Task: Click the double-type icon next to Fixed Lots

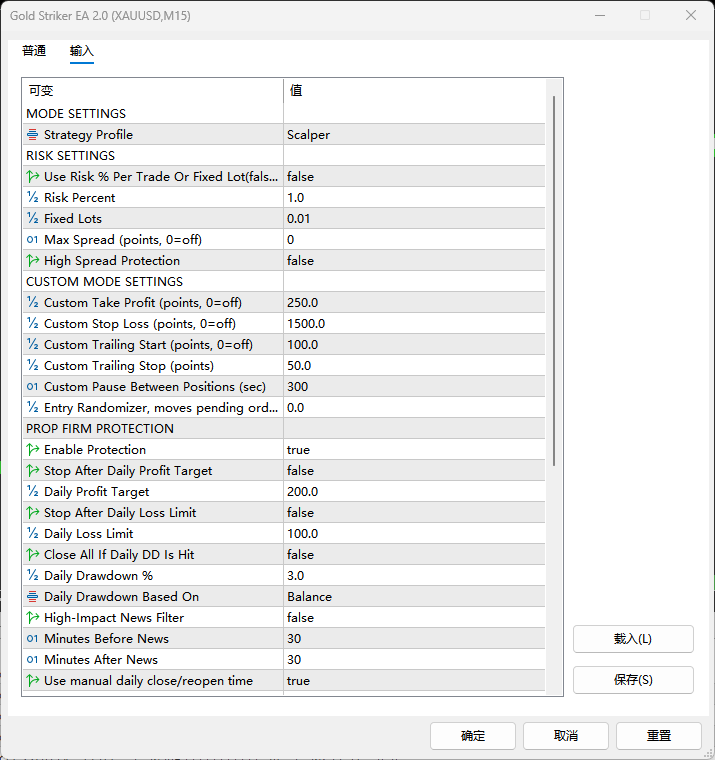Action: coord(32,218)
